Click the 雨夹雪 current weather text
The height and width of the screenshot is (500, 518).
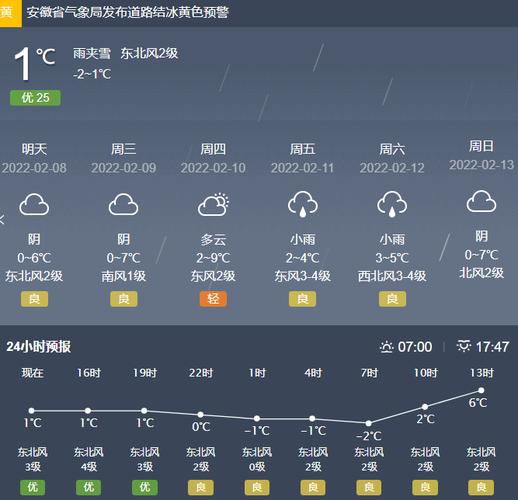[92, 53]
